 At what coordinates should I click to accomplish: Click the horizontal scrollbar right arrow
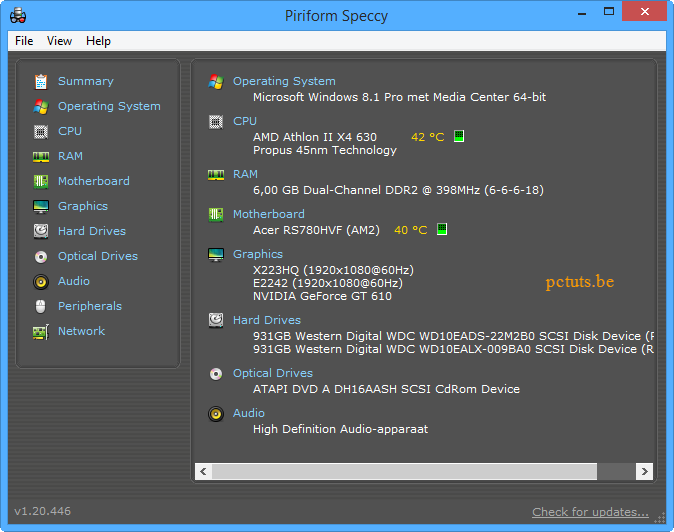tap(645, 471)
